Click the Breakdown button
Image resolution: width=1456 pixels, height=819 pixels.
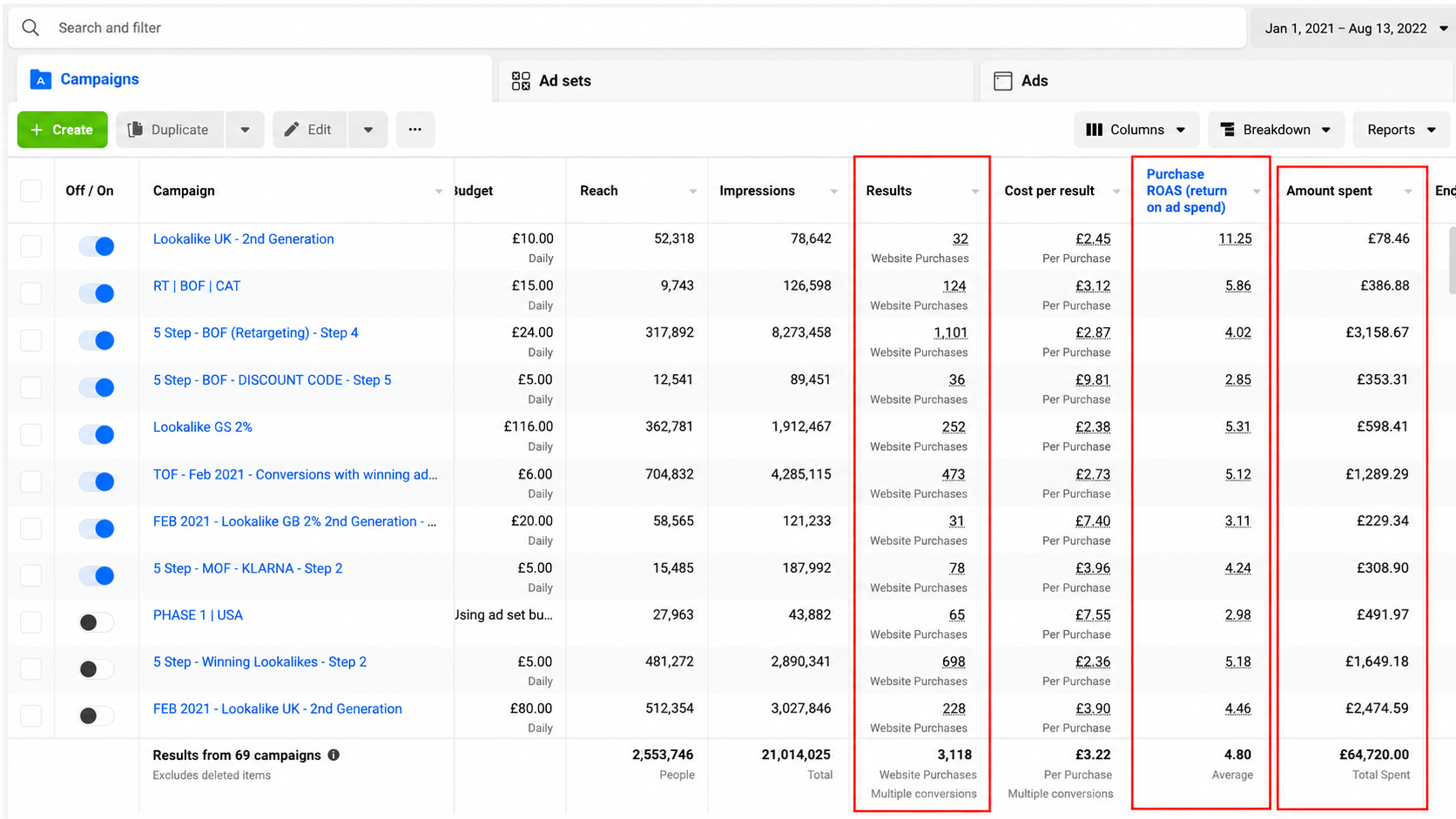(x=1276, y=130)
